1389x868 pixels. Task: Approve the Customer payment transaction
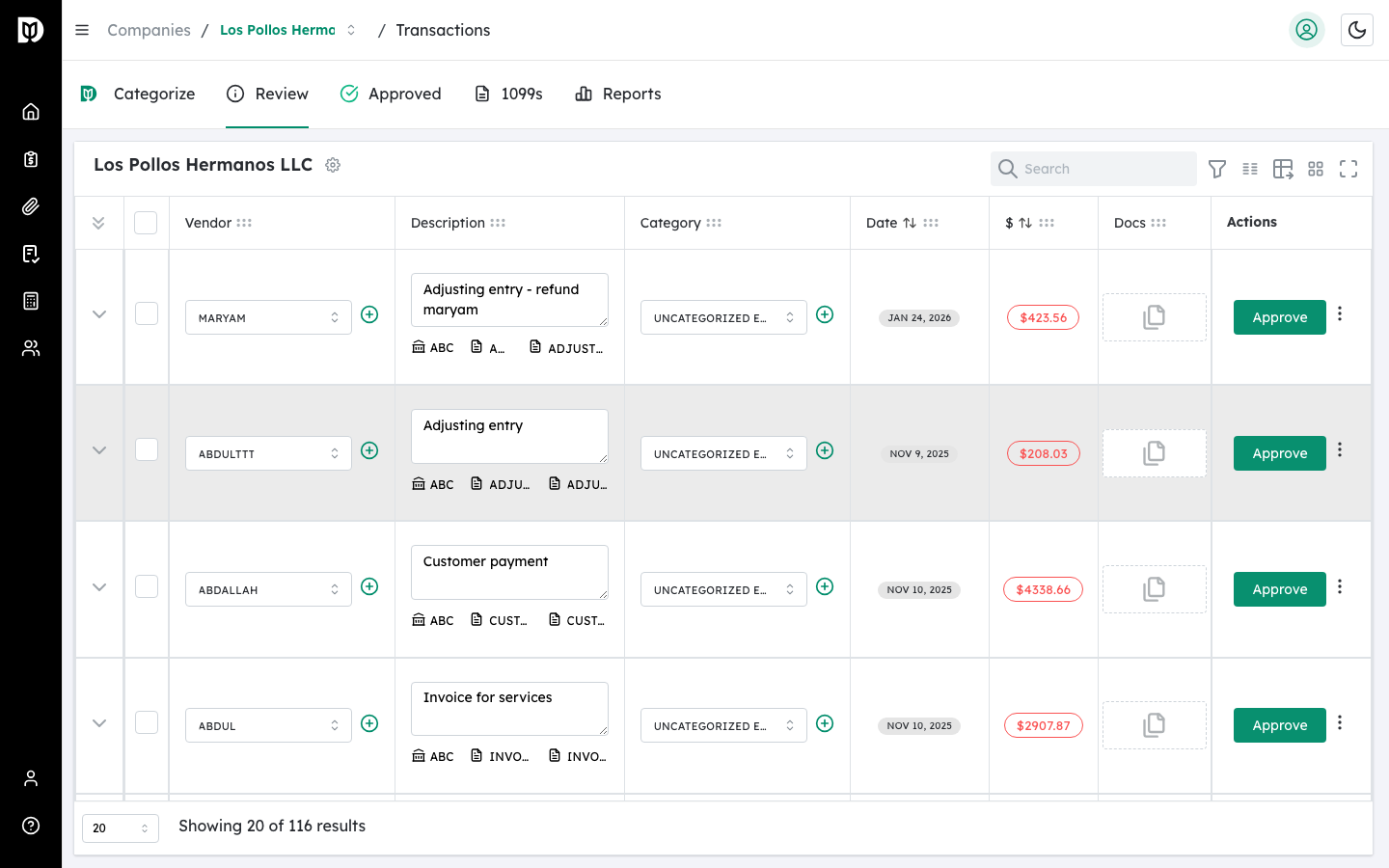tap(1279, 589)
